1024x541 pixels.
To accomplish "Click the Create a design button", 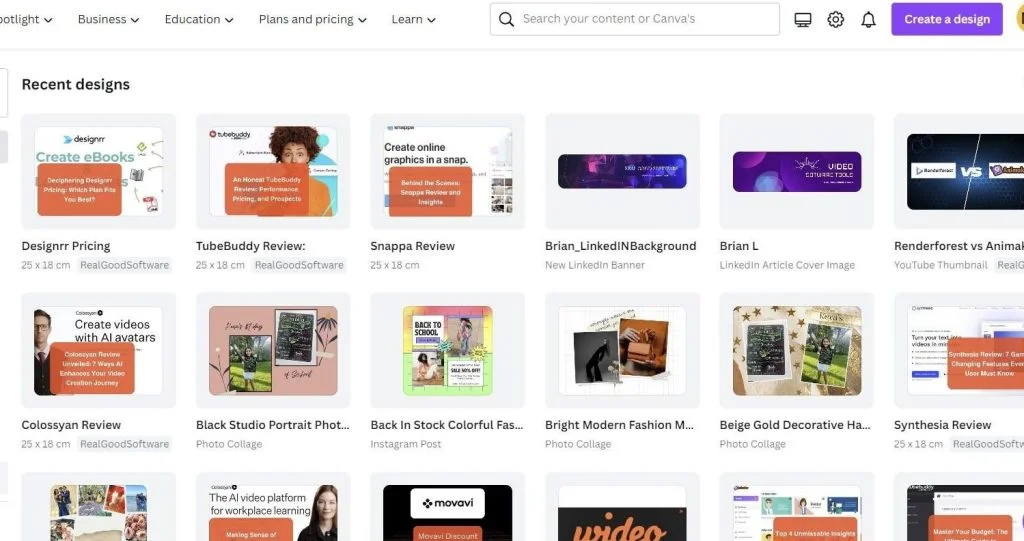I will pos(947,19).
